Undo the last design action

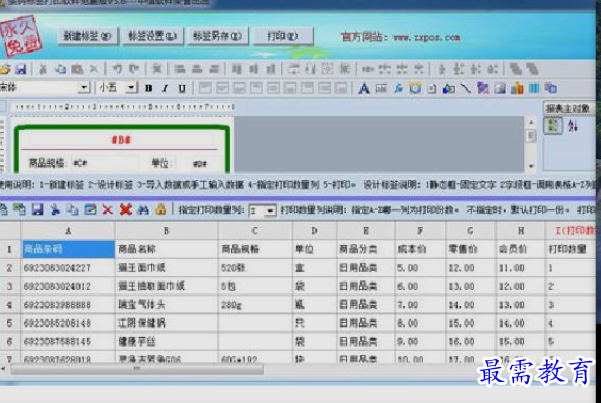click(117, 69)
